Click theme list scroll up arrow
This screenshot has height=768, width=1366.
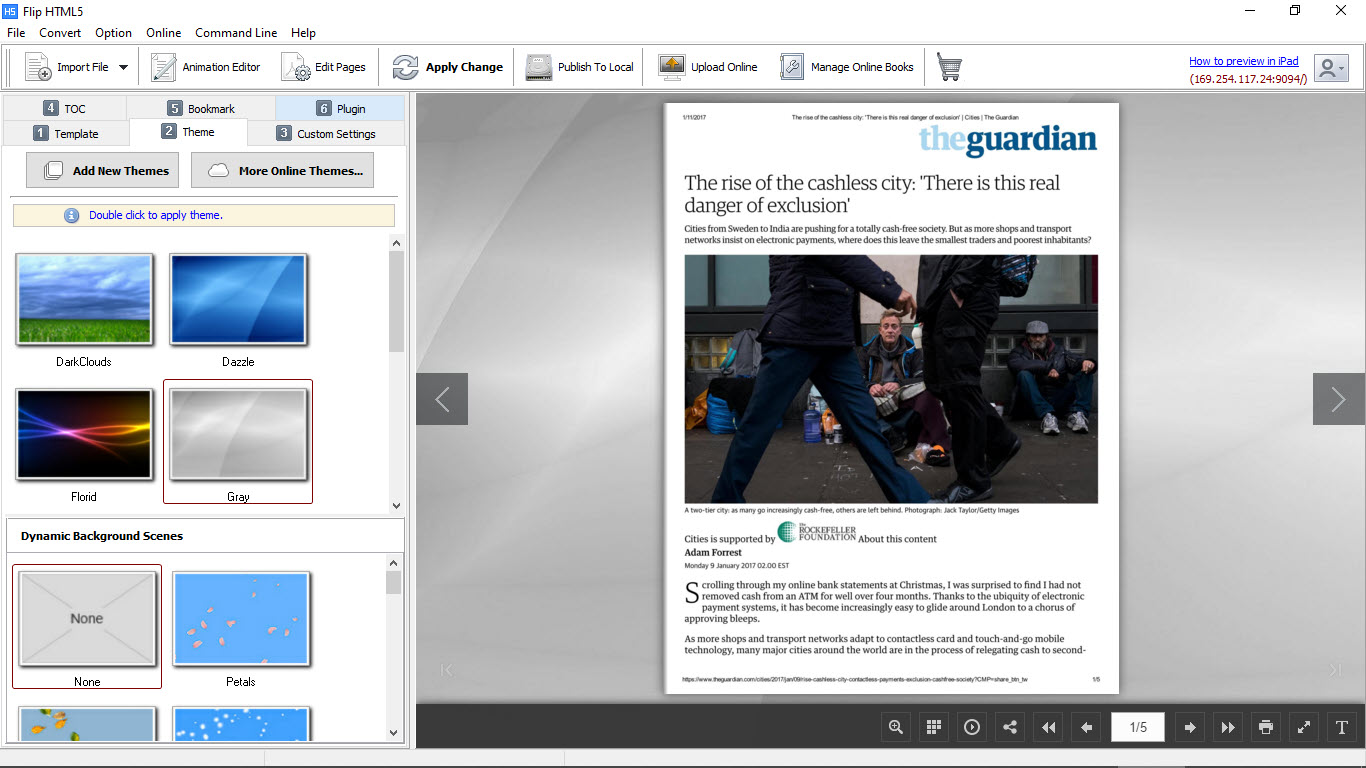(396, 242)
